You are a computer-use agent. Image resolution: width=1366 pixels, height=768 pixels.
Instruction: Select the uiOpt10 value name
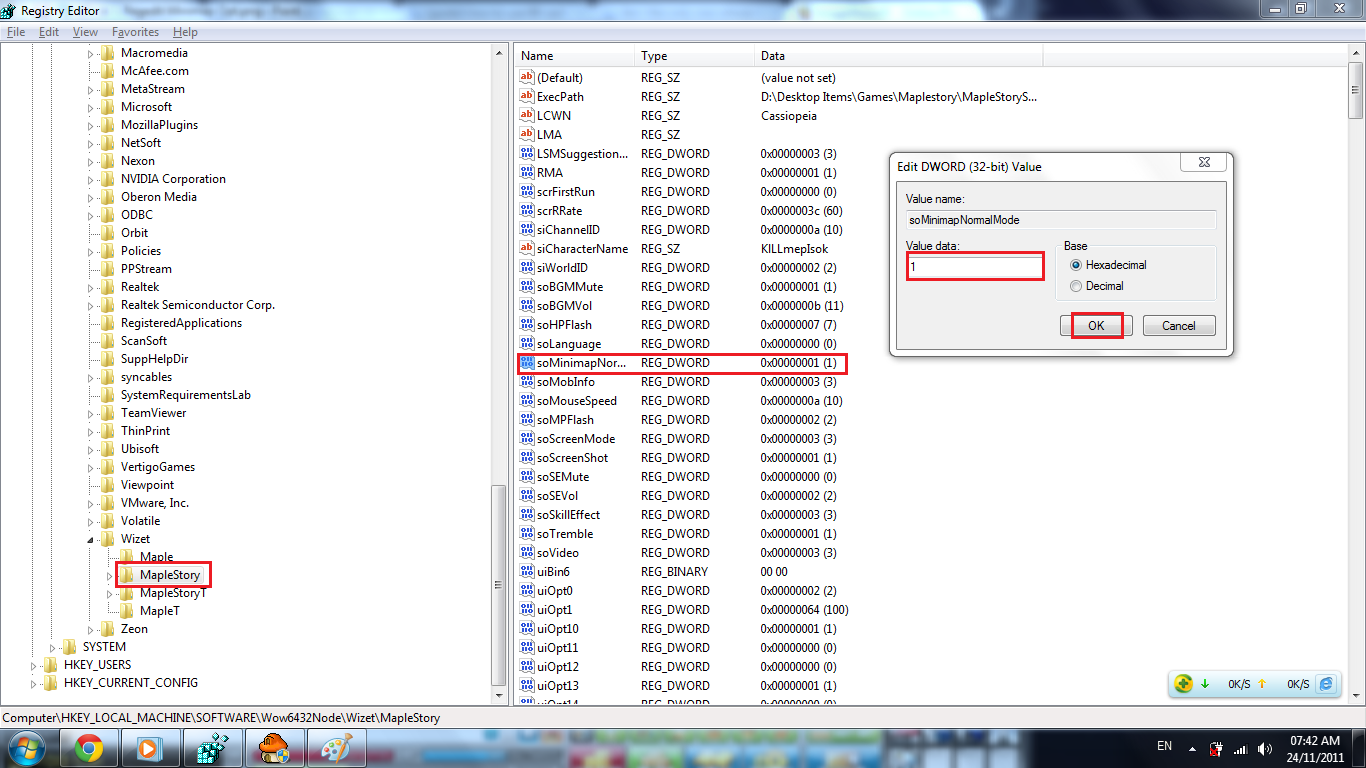(557, 629)
